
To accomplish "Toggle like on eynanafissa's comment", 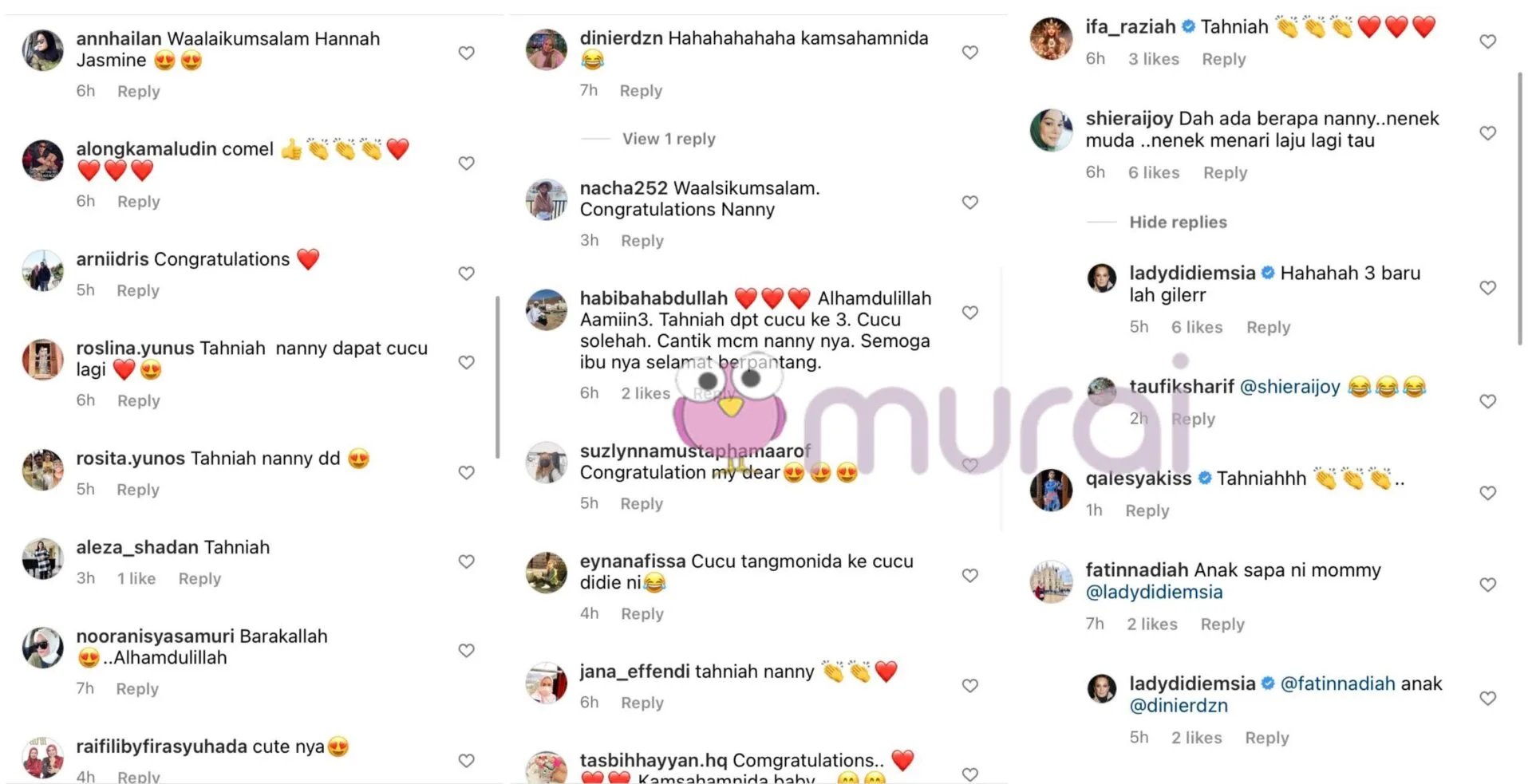I will pos(970,576).
